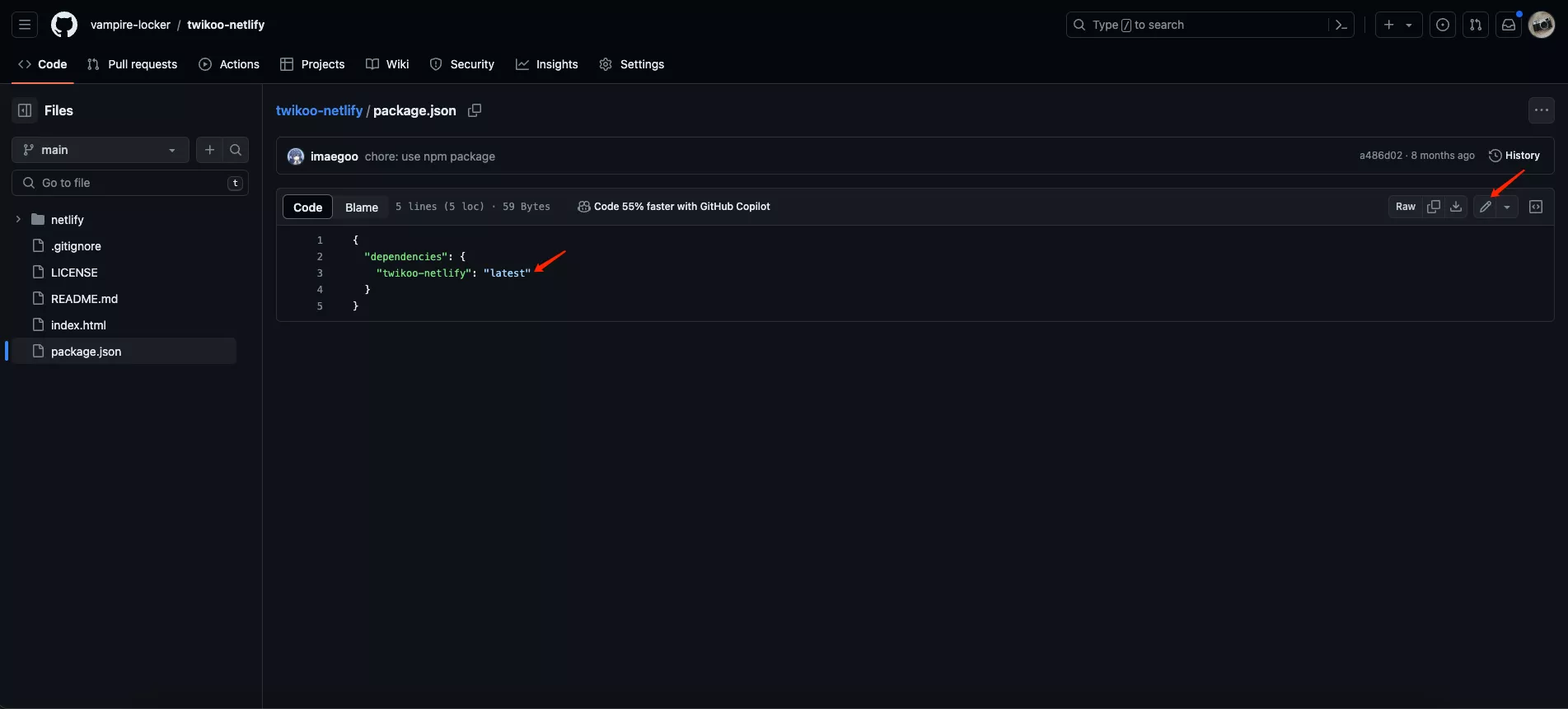The image size is (1568, 709).
Task: Click twikoo-netlify breadcrumb link
Action: coord(319,110)
